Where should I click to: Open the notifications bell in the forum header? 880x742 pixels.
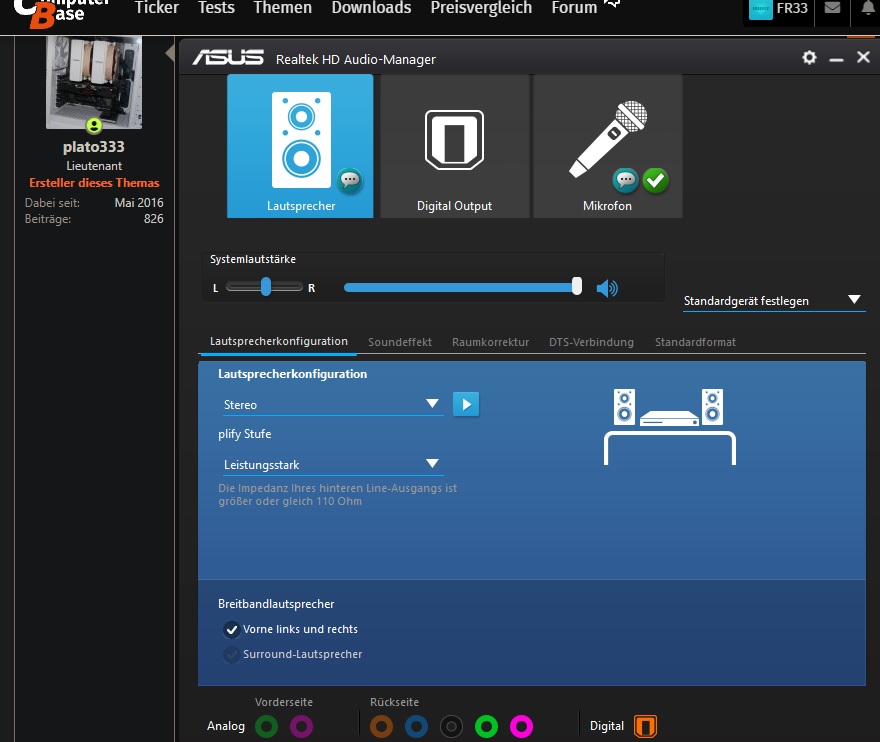click(x=868, y=8)
